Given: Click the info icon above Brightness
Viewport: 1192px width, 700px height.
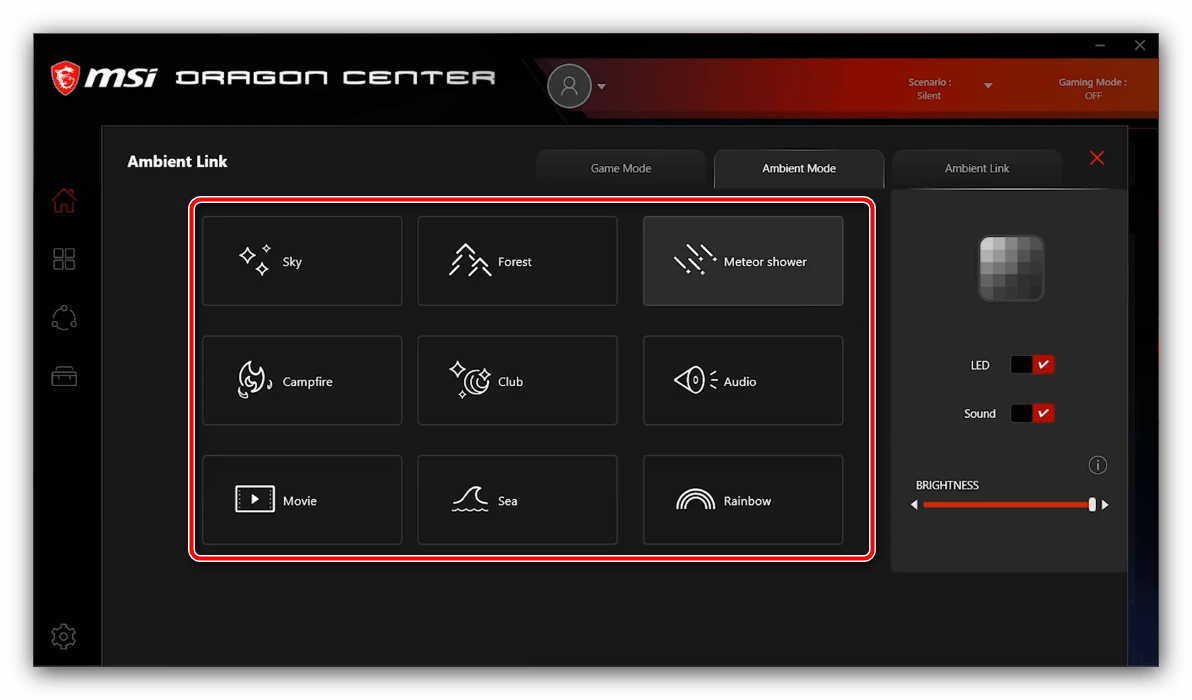Looking at the screenshot, I should (x=1098, y=465).
